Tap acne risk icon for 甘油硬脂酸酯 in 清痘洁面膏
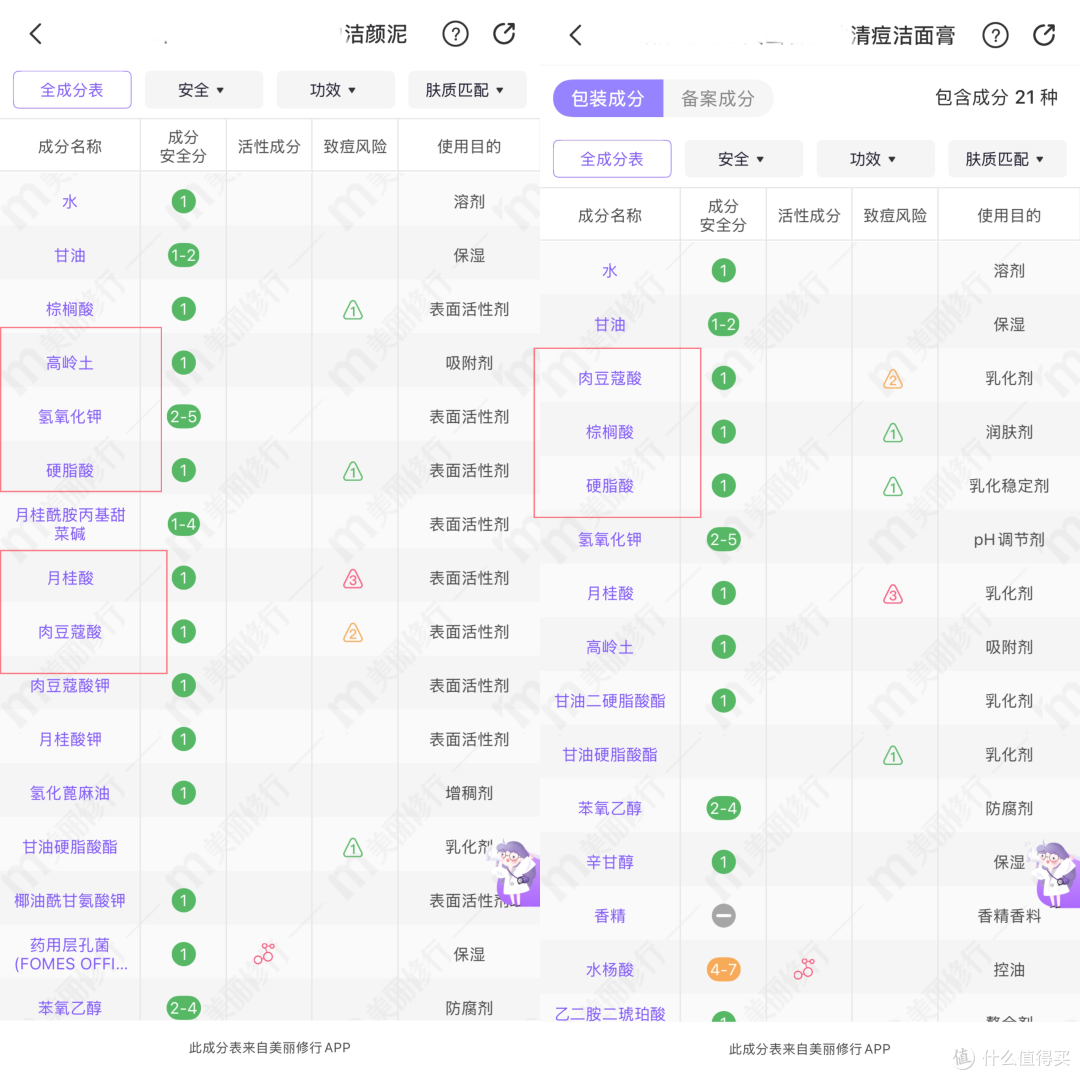Screen dimensions: 1080x1080 click(x=893, y=756)
